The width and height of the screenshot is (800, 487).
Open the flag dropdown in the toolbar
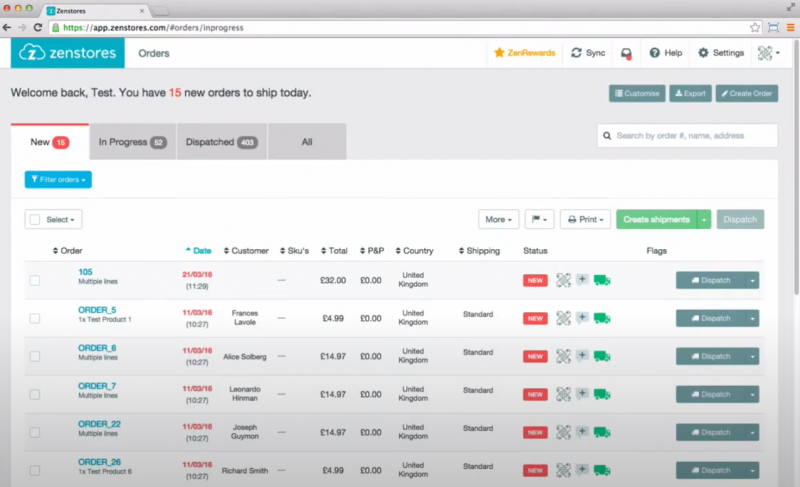539,219
